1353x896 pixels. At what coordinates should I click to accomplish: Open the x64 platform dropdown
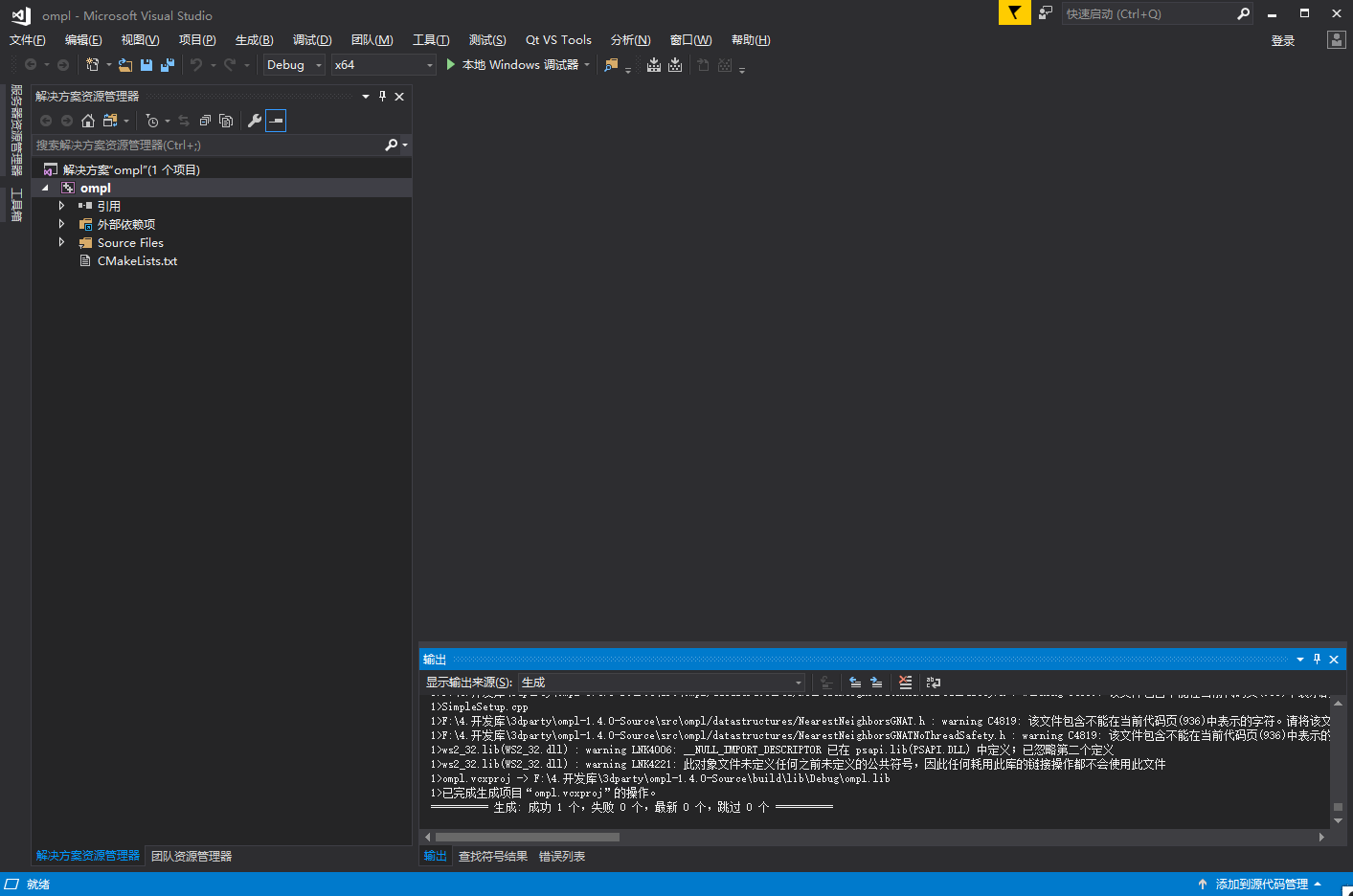[x=427, y=64]
